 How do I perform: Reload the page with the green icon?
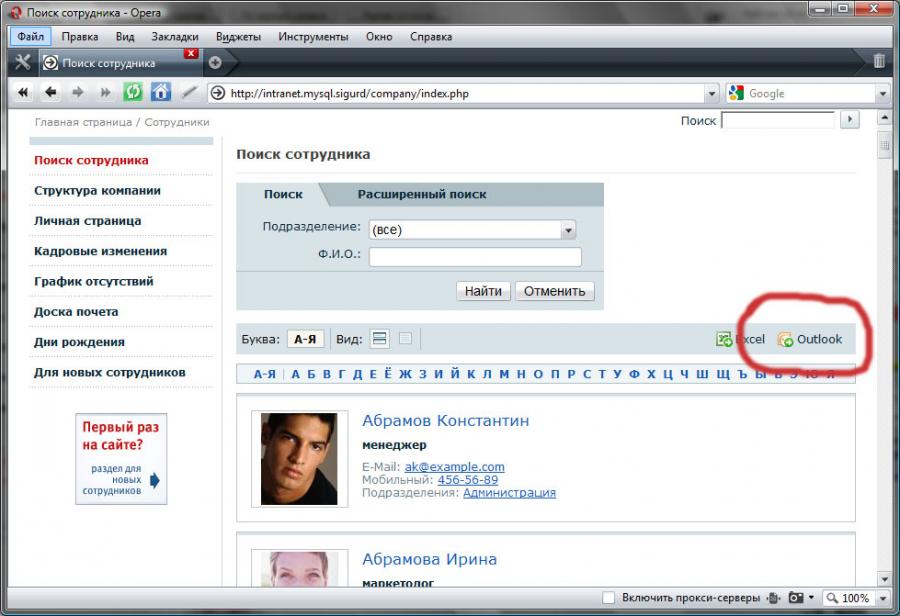pyautogui.click(x=133, y=92)
